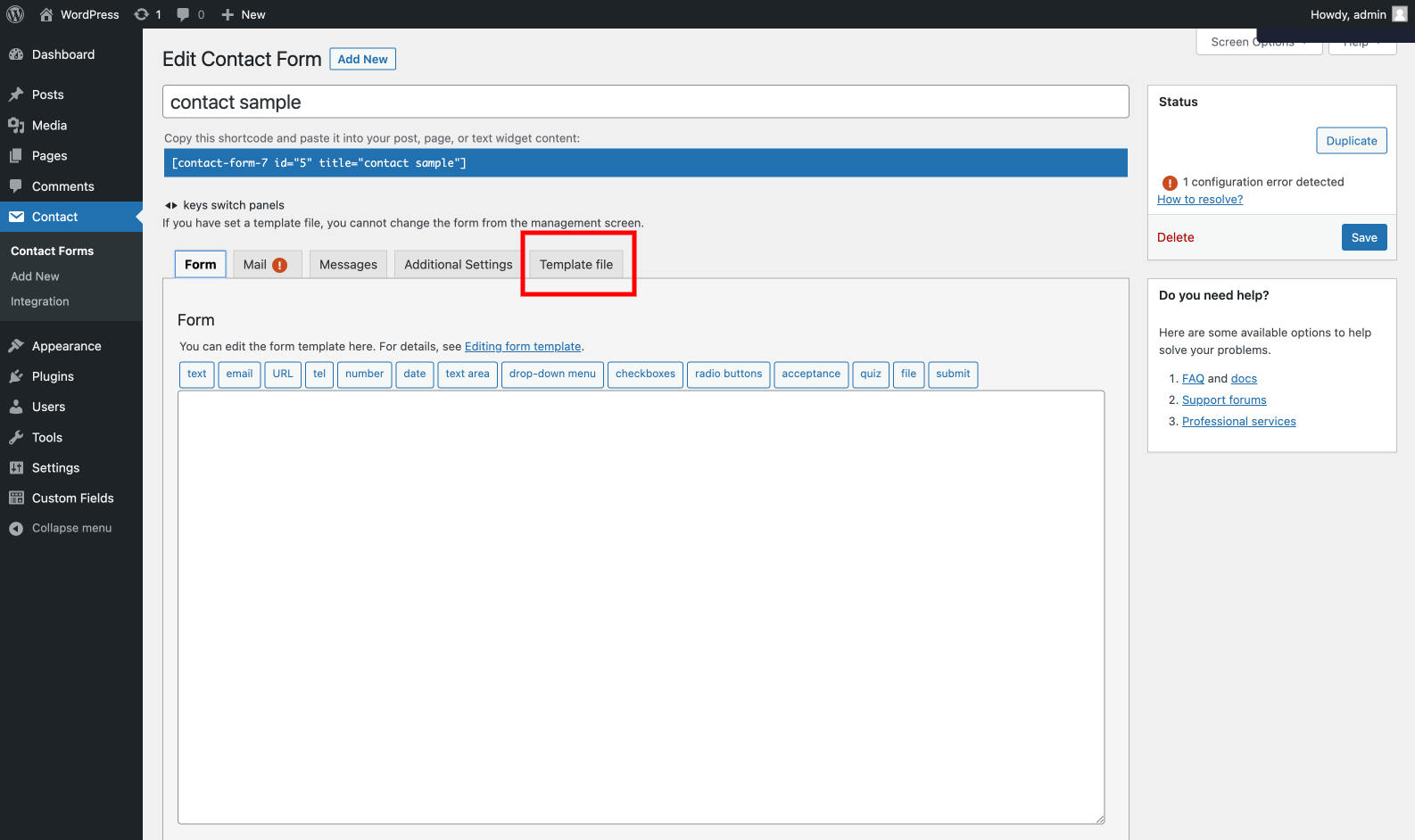Click the Users person icon

tap(16, 407)
